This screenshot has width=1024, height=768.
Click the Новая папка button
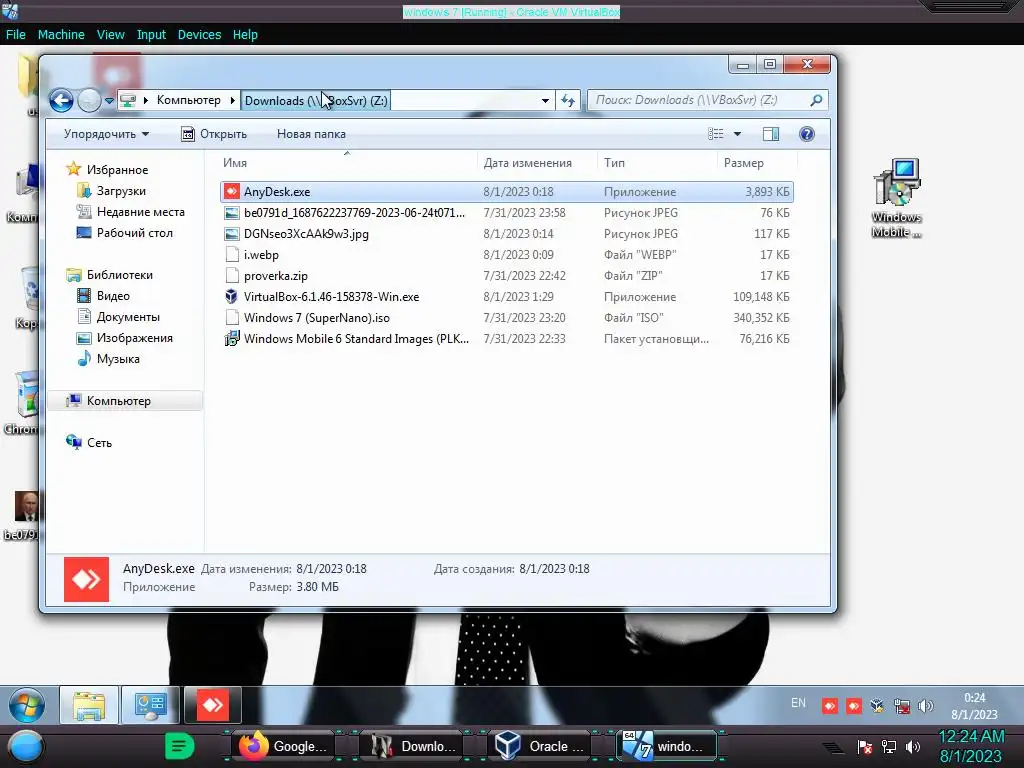point(311,134)
